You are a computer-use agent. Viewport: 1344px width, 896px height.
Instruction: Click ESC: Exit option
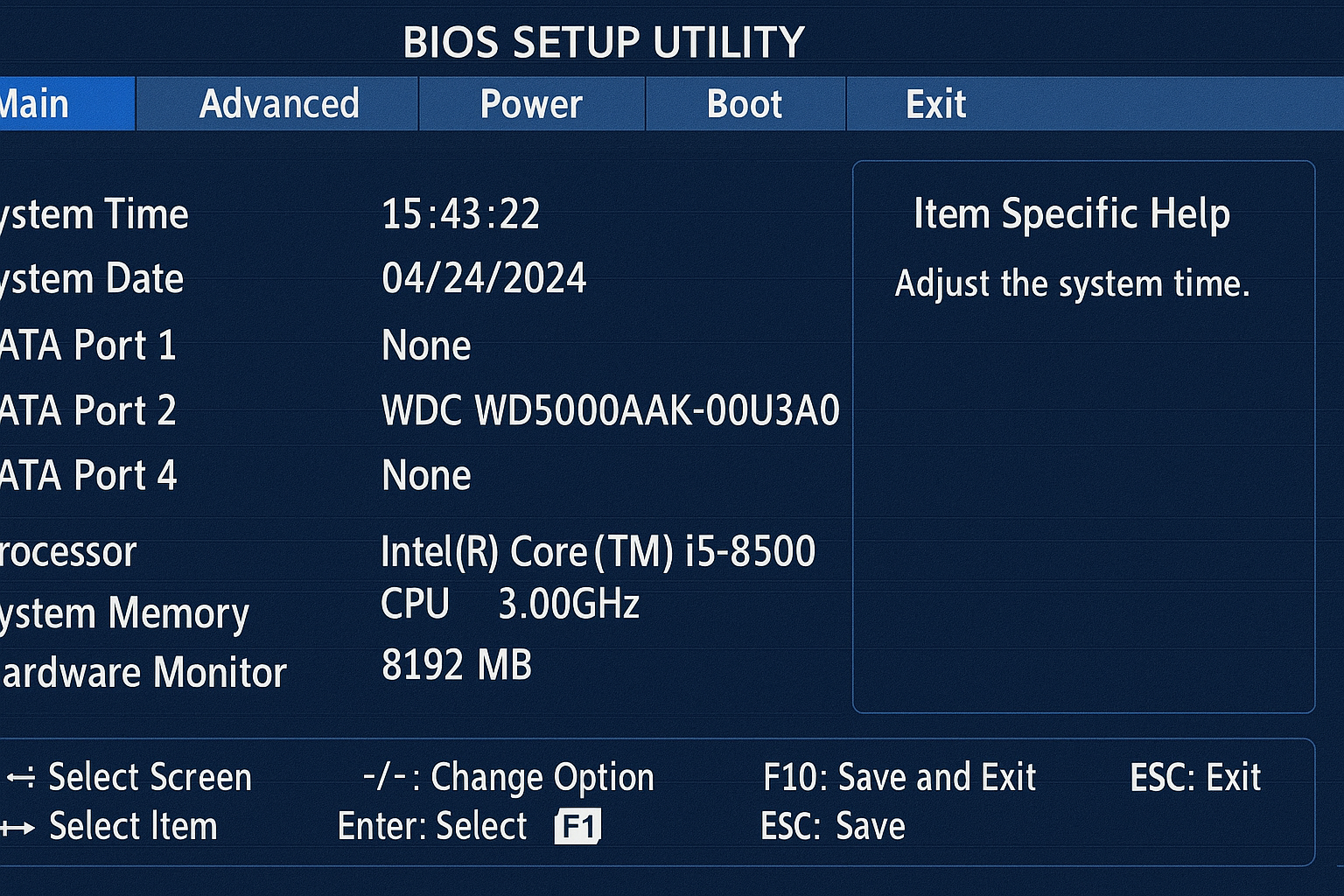[x=1195, y=776]
